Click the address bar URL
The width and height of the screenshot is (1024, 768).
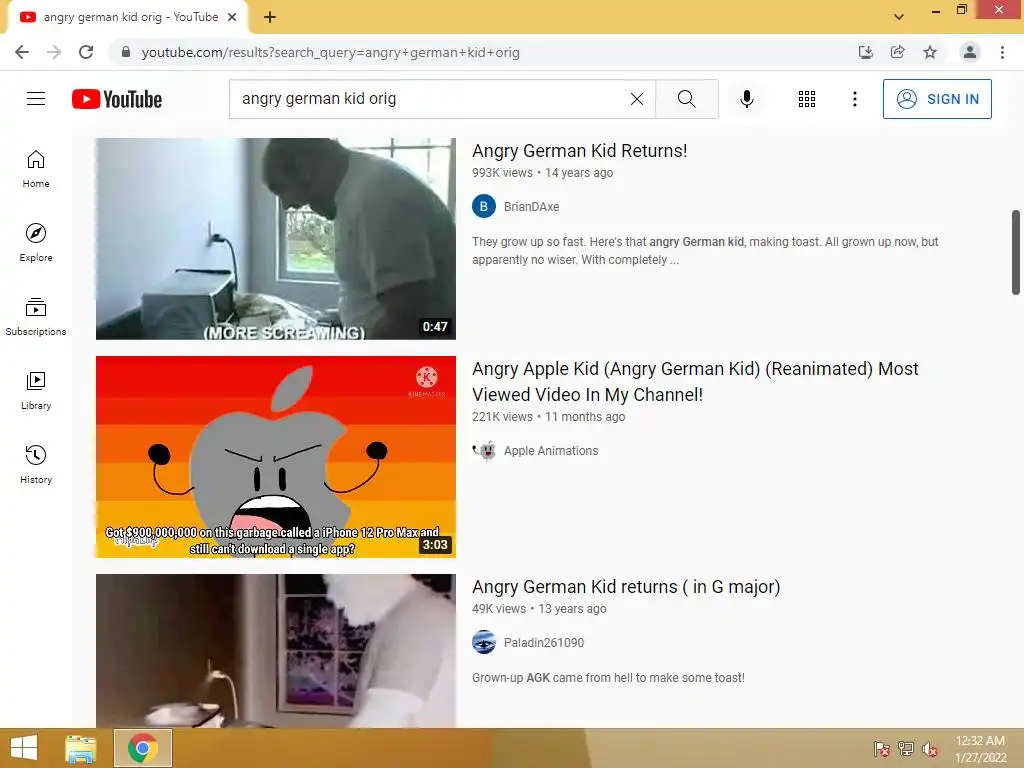(x=330, y=52)
